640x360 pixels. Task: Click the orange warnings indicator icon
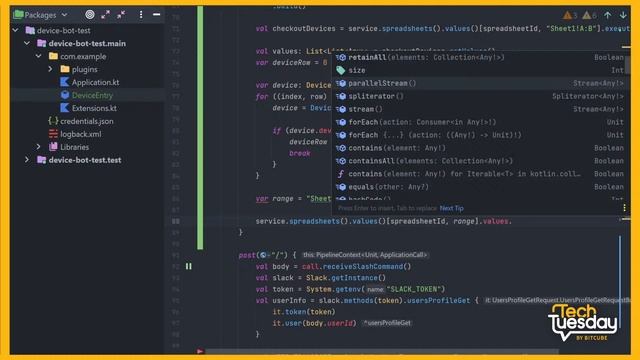coord(567,16)
